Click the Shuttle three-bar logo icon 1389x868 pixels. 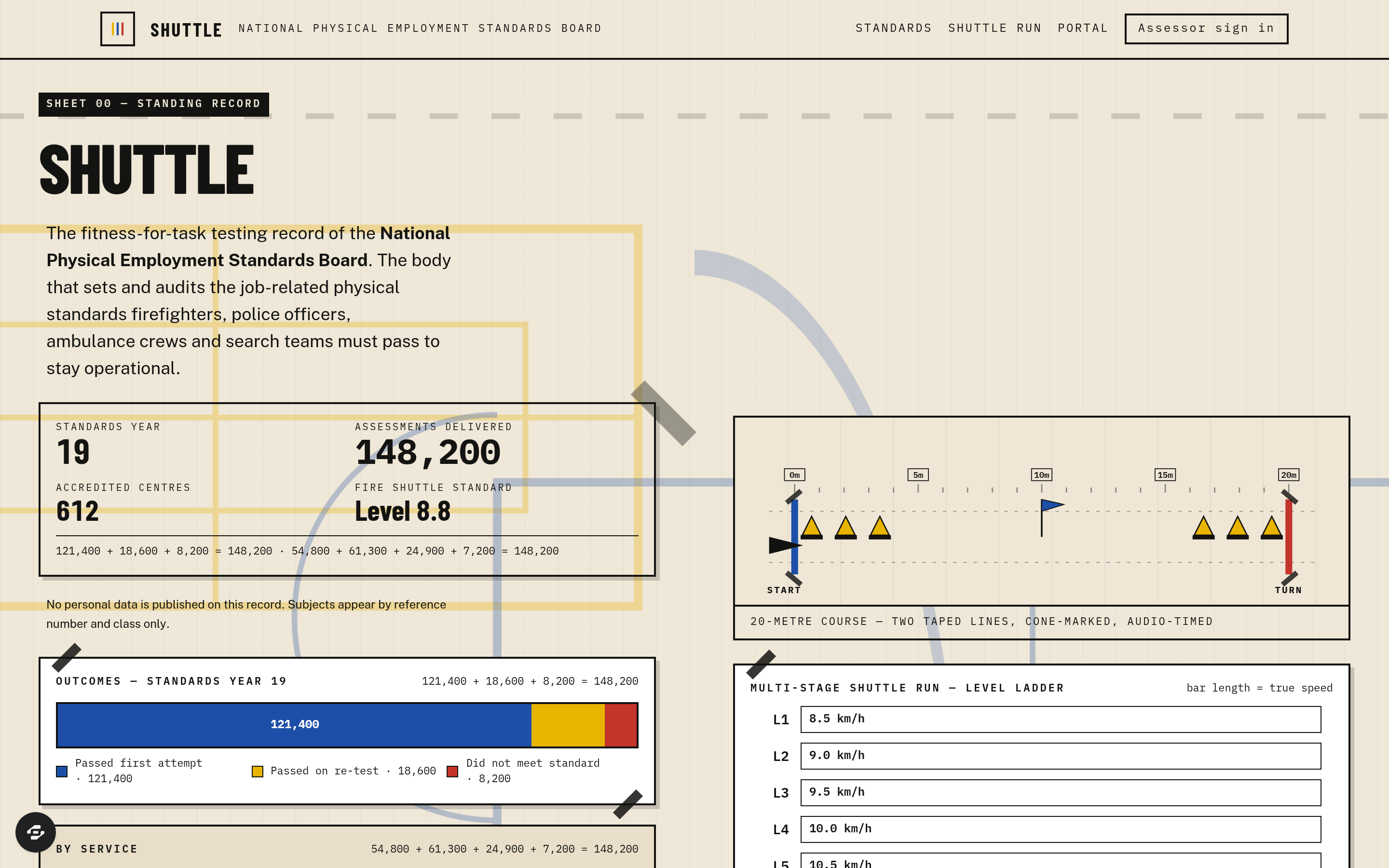point(117,29)
